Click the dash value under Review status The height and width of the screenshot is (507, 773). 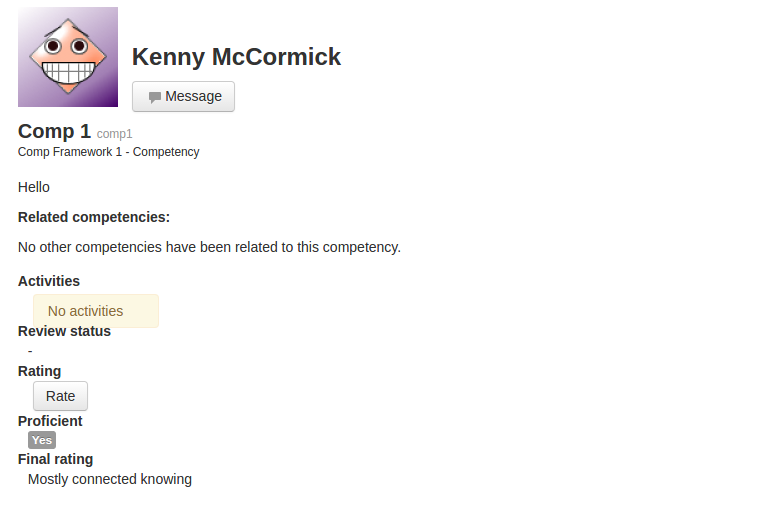point(30,351)
